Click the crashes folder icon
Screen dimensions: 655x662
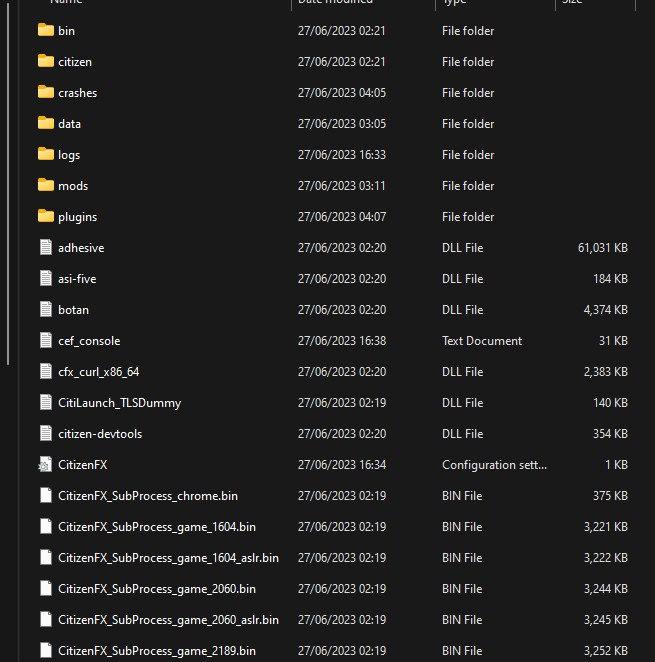click(45, 92)
